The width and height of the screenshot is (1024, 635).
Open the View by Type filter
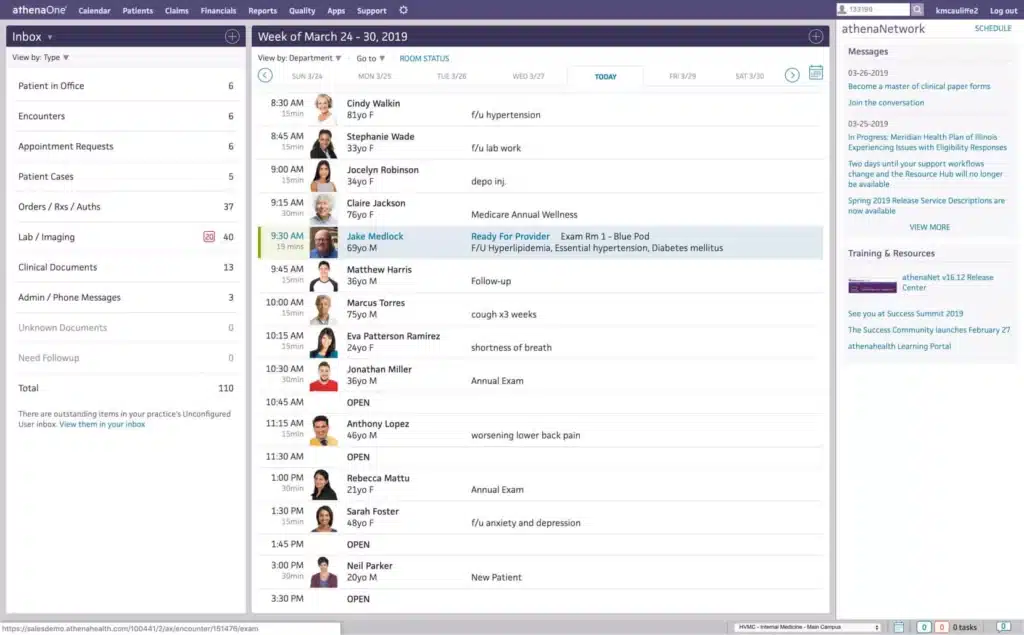[39, 57]
